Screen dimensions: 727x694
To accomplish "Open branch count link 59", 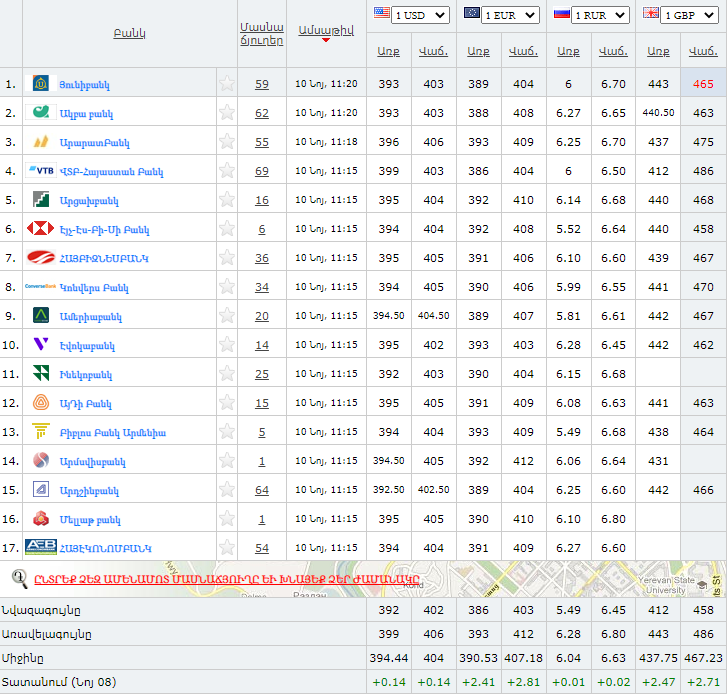I will point(262,84).
